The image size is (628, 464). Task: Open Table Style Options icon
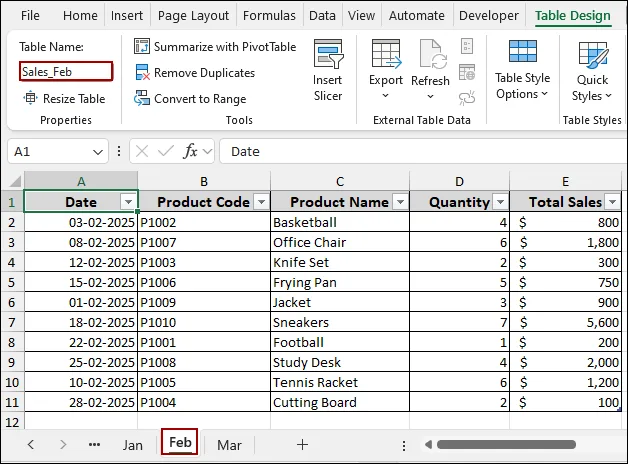[x=523, y=51]
